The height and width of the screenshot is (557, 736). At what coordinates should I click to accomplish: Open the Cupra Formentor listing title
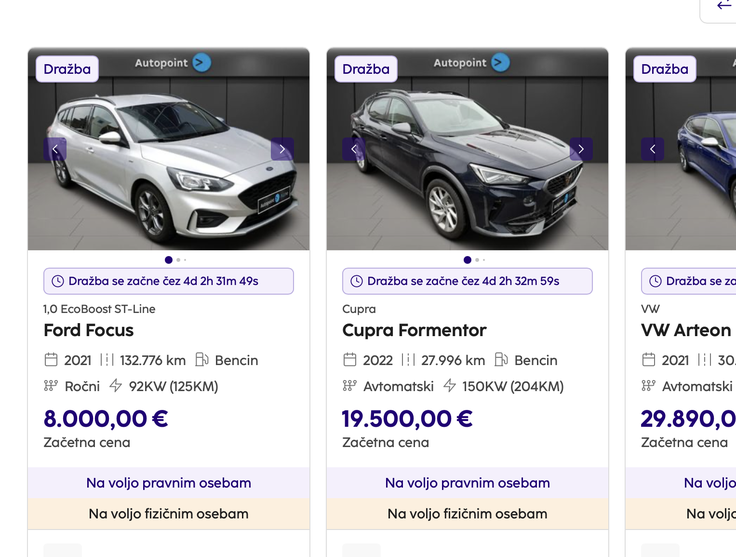tap(414, 330)
